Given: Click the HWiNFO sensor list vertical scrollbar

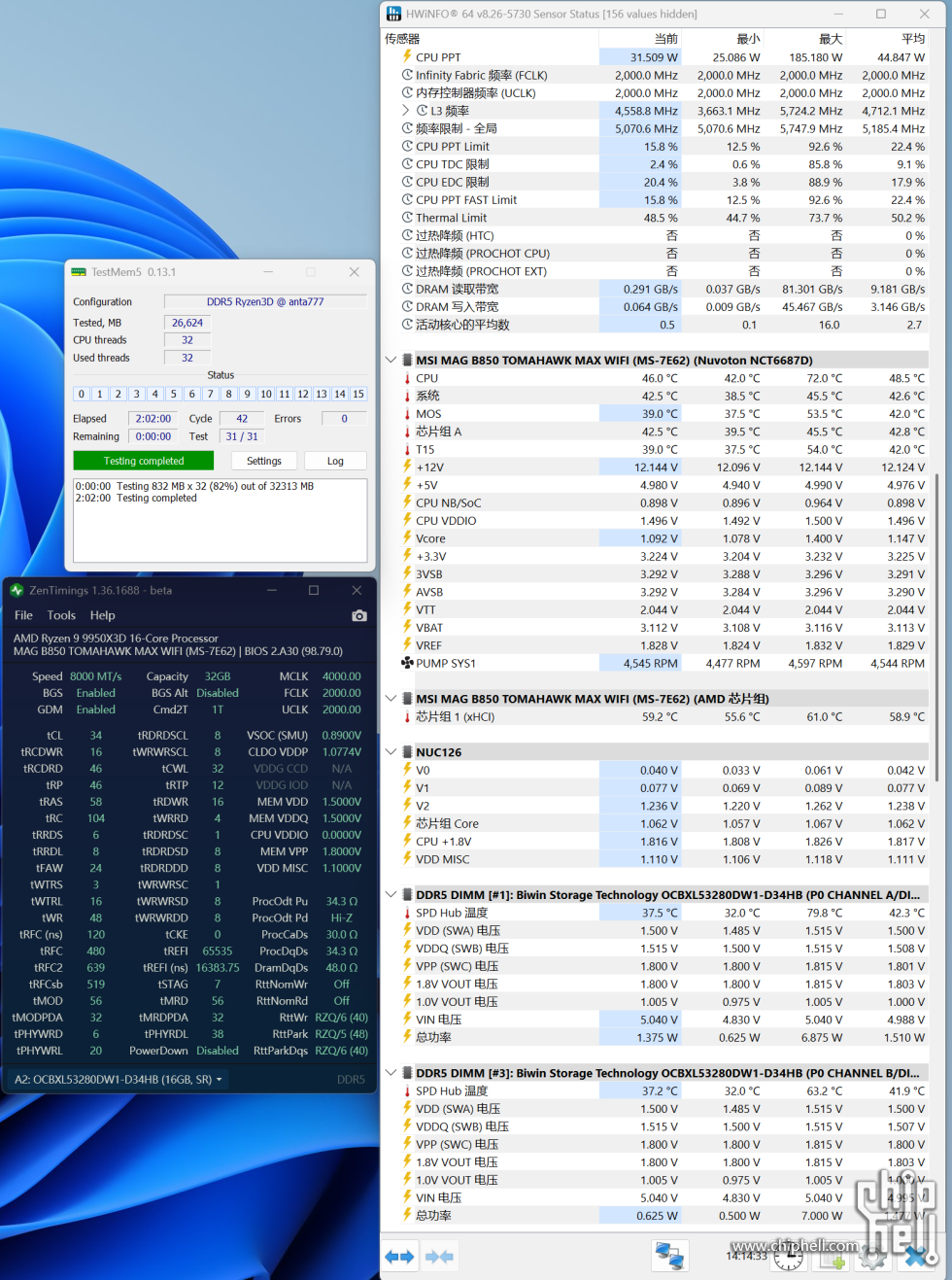Looking at the screenshot, I should coord(936,627).
